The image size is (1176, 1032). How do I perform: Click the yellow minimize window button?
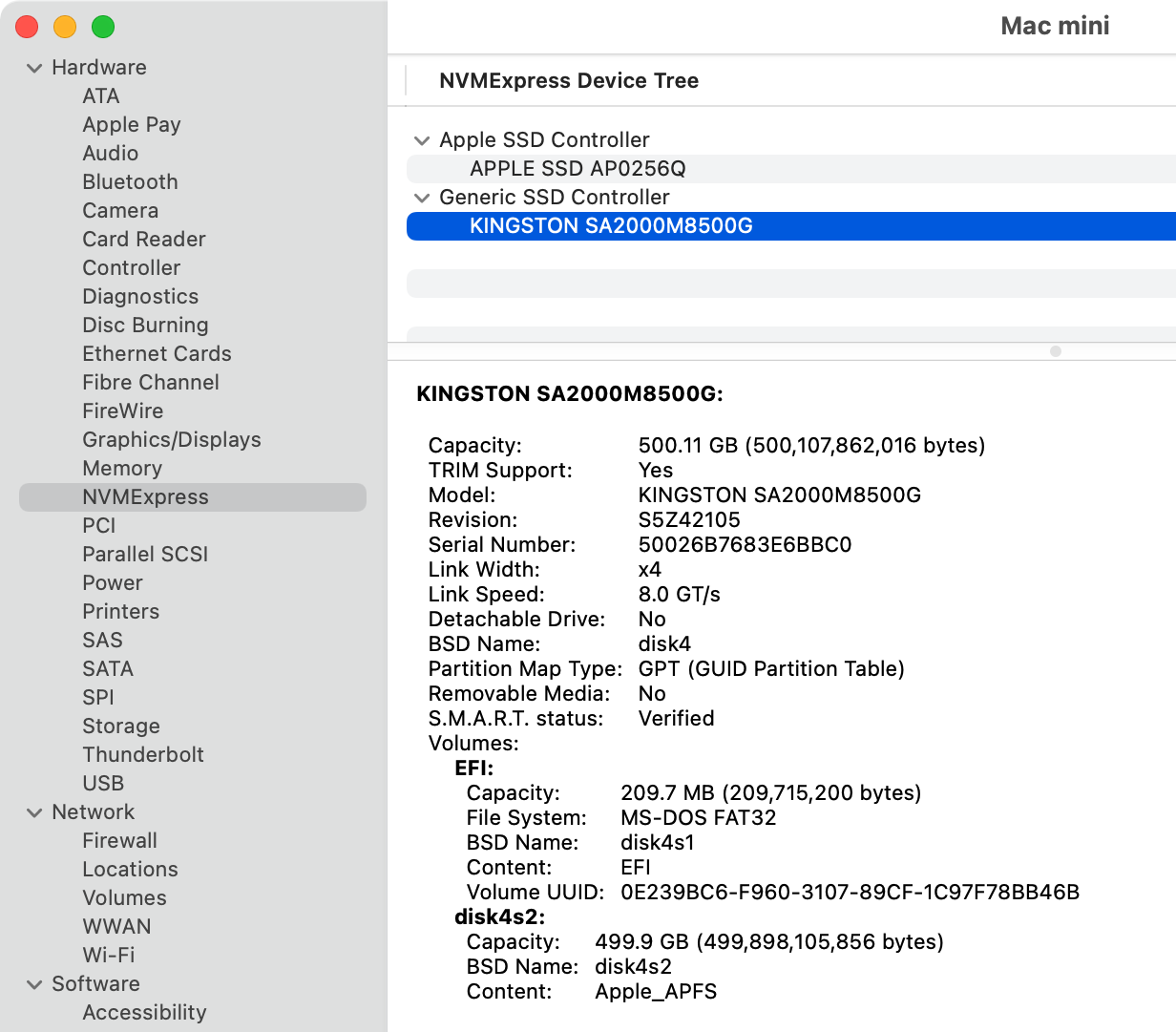click(65, 27)
